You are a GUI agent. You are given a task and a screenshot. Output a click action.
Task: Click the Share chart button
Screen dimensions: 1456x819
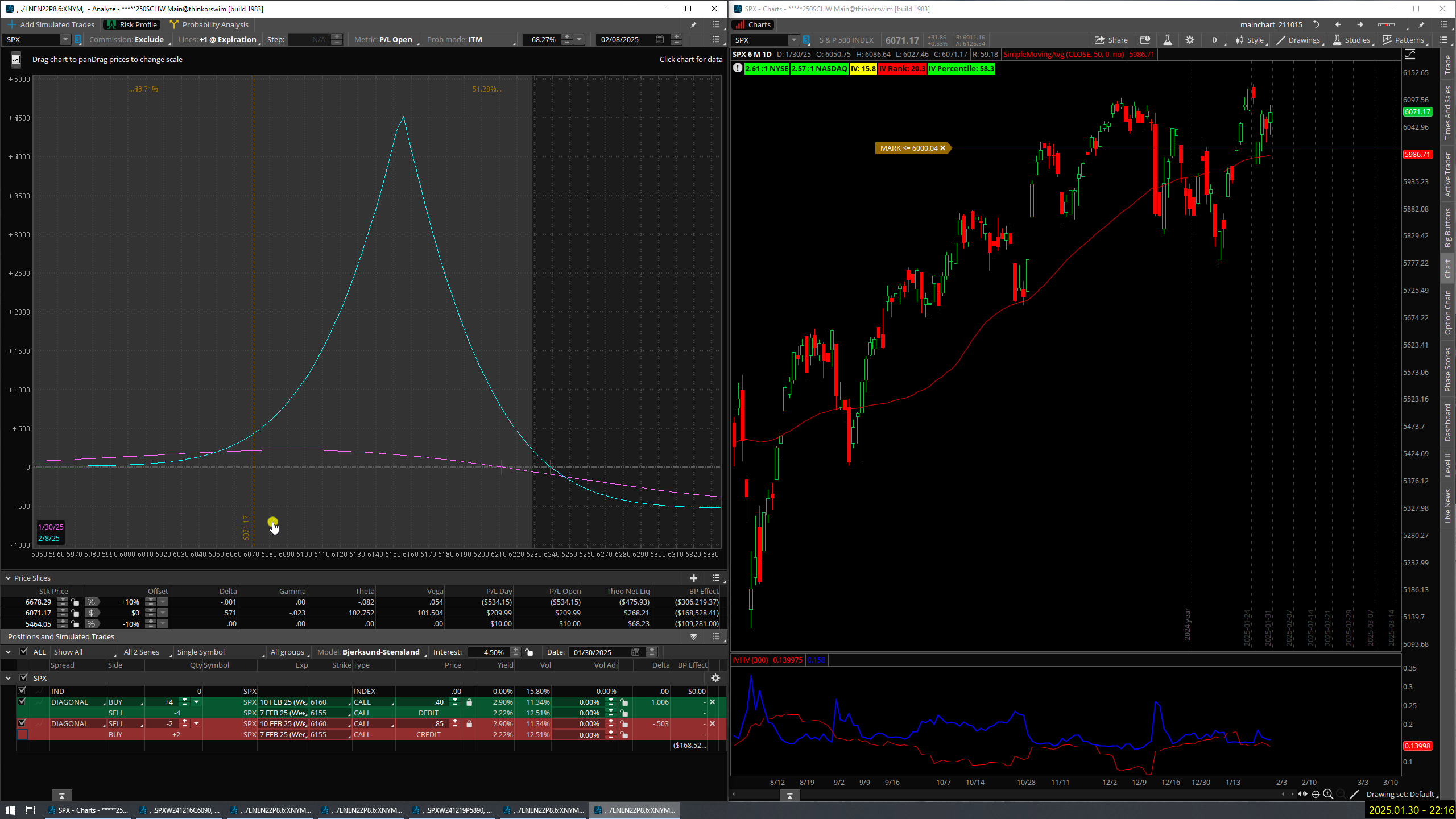click(1111, 40)
